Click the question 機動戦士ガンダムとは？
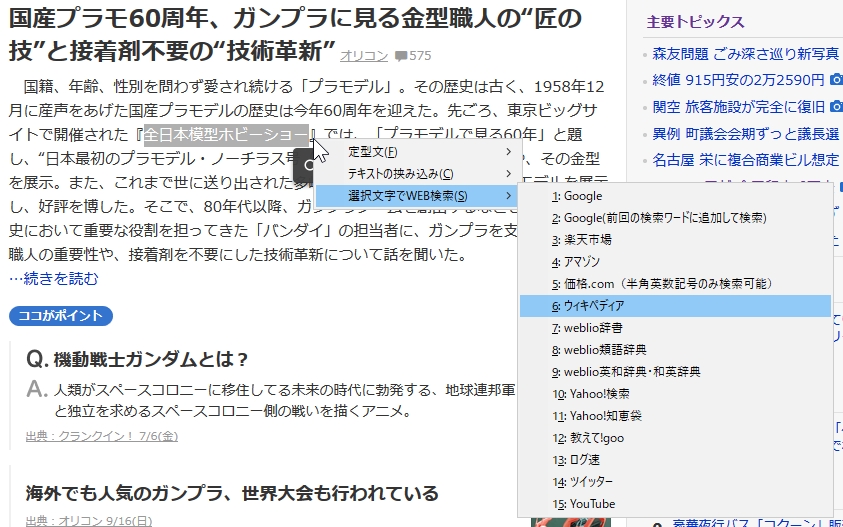The width and height of the screenshot is (843, 527). tap(151, 359)
